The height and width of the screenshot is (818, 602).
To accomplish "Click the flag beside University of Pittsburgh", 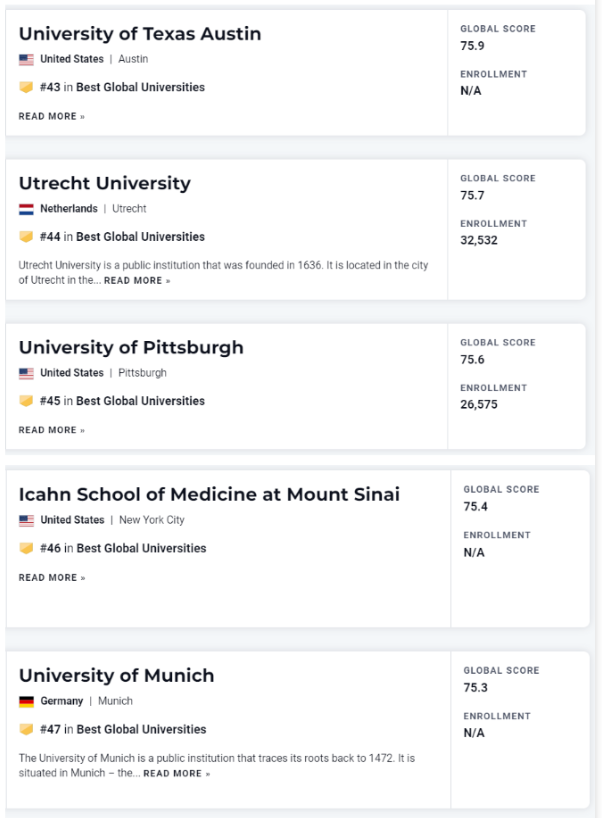I will 26,374.
